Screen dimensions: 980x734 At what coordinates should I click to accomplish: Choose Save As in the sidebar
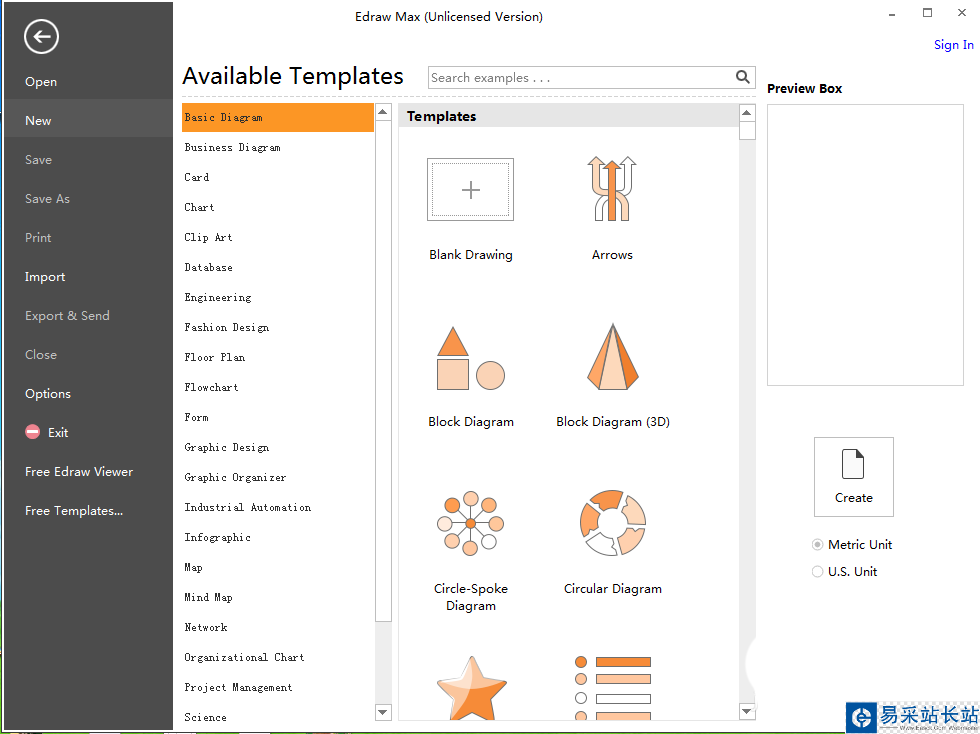tap(47, 199)
